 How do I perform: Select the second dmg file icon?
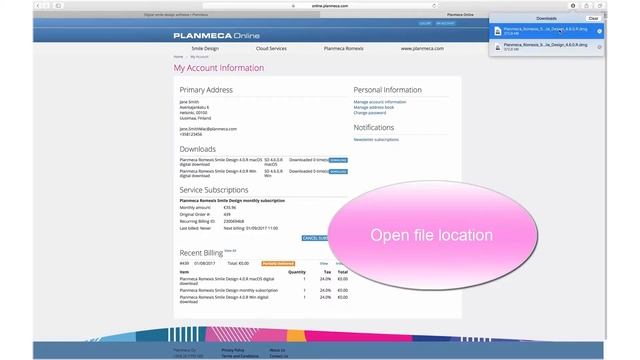click(x=498, y=47)
